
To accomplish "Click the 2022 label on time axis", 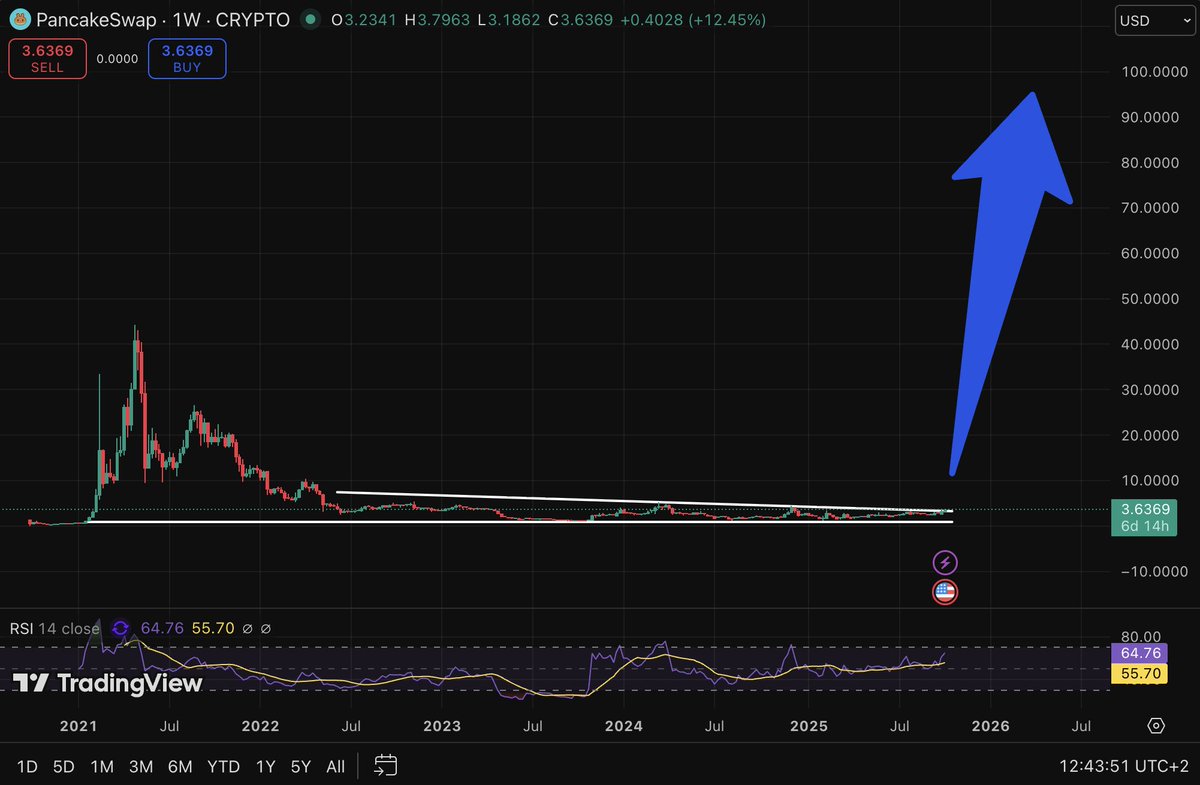I will 260,725.
